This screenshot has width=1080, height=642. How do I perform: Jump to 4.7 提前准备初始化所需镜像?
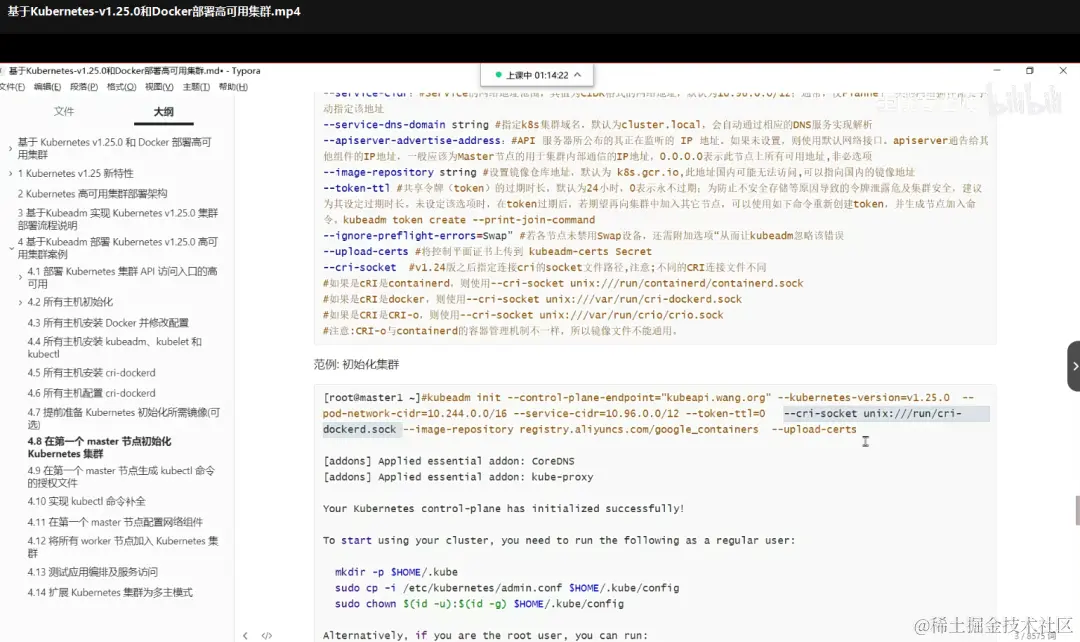[123, 418]
